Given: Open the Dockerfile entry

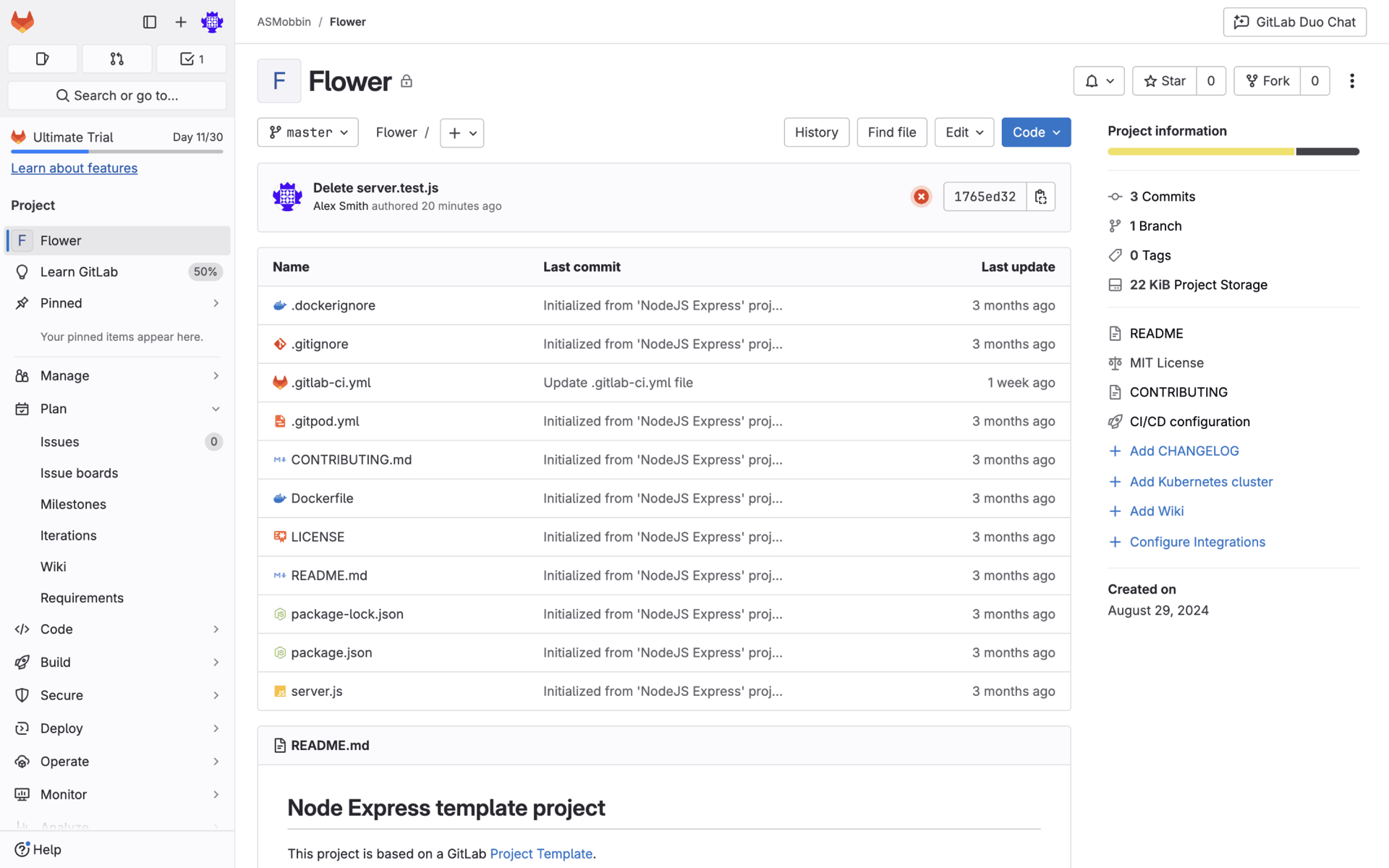Looking at the screenshot, I should (322, 498).
